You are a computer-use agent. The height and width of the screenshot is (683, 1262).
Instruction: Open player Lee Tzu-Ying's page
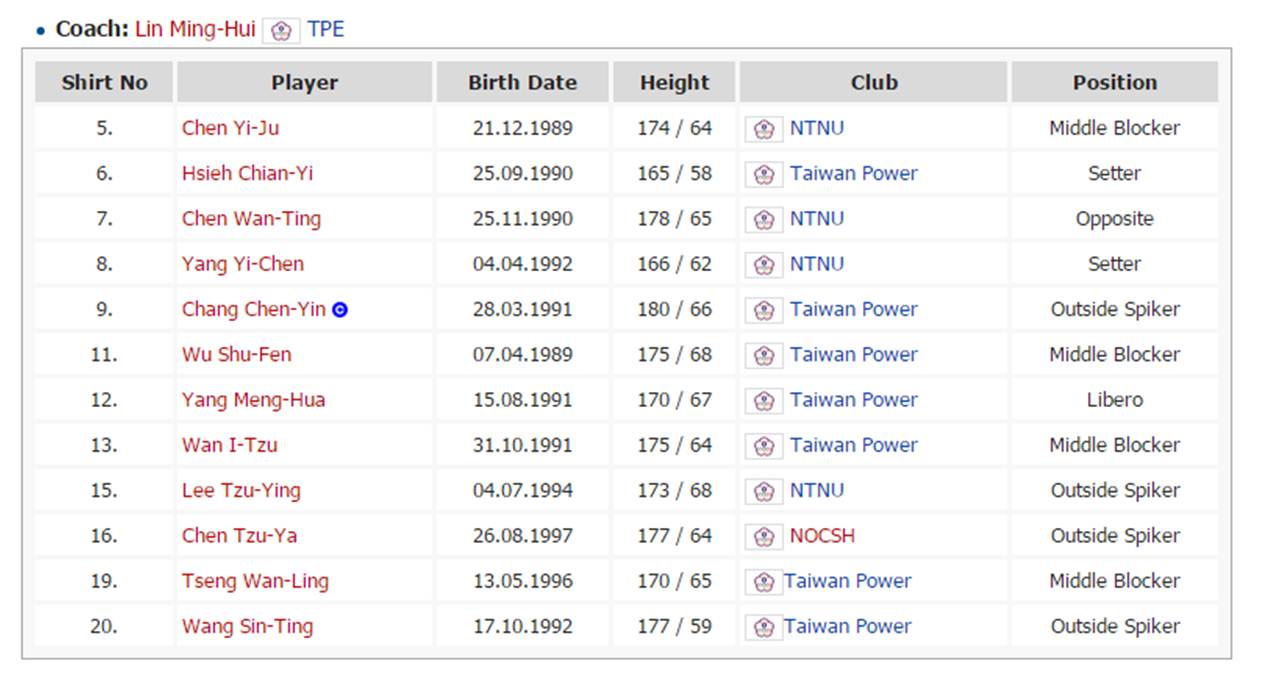point(241,490)
